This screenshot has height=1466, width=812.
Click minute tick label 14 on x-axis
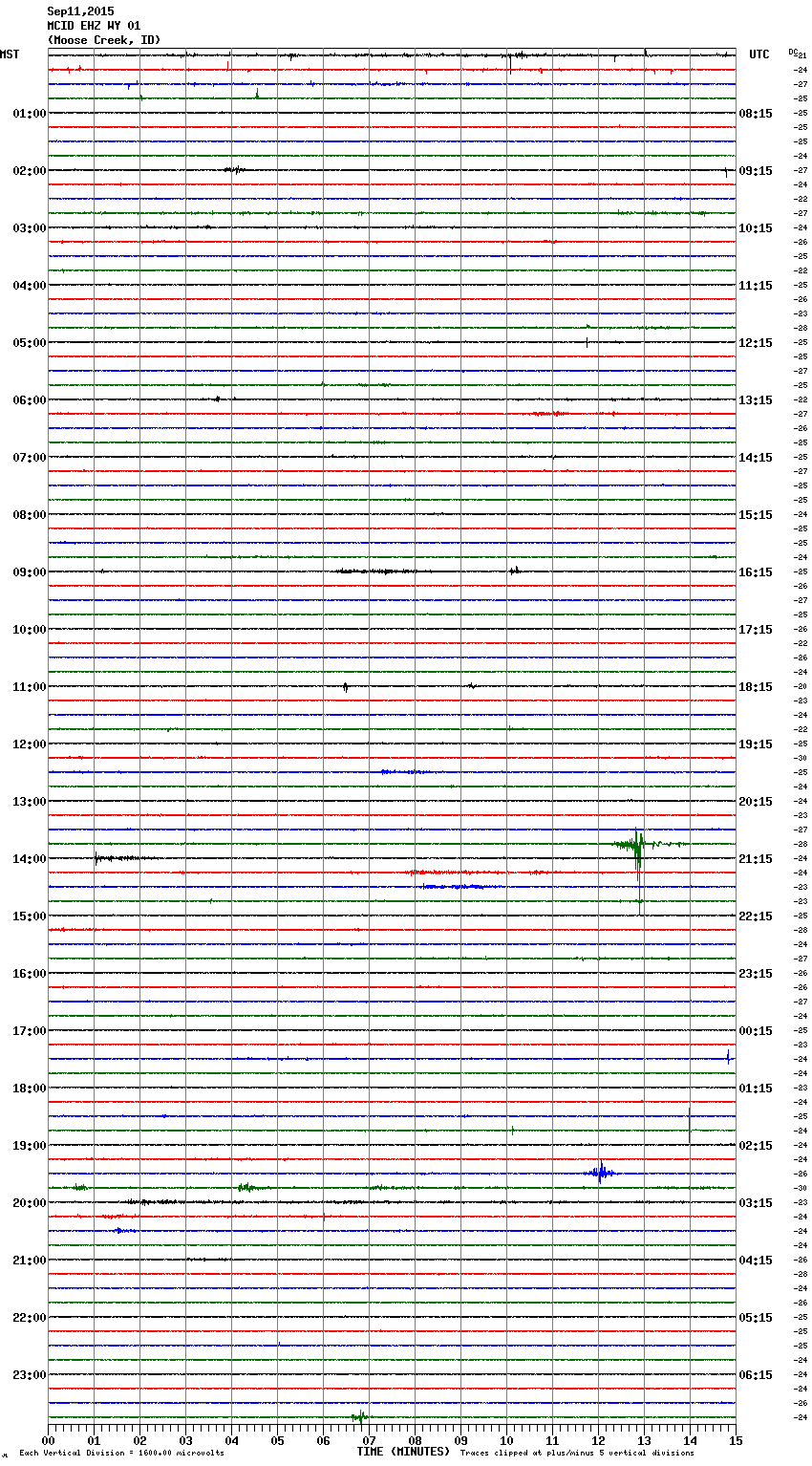click(690, 1440)
